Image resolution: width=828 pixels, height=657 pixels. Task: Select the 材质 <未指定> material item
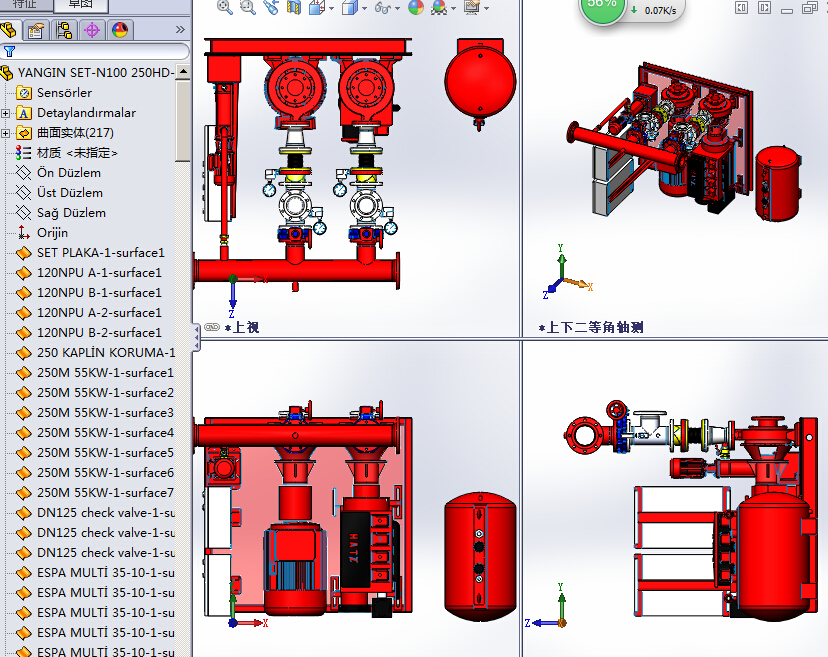77,153
